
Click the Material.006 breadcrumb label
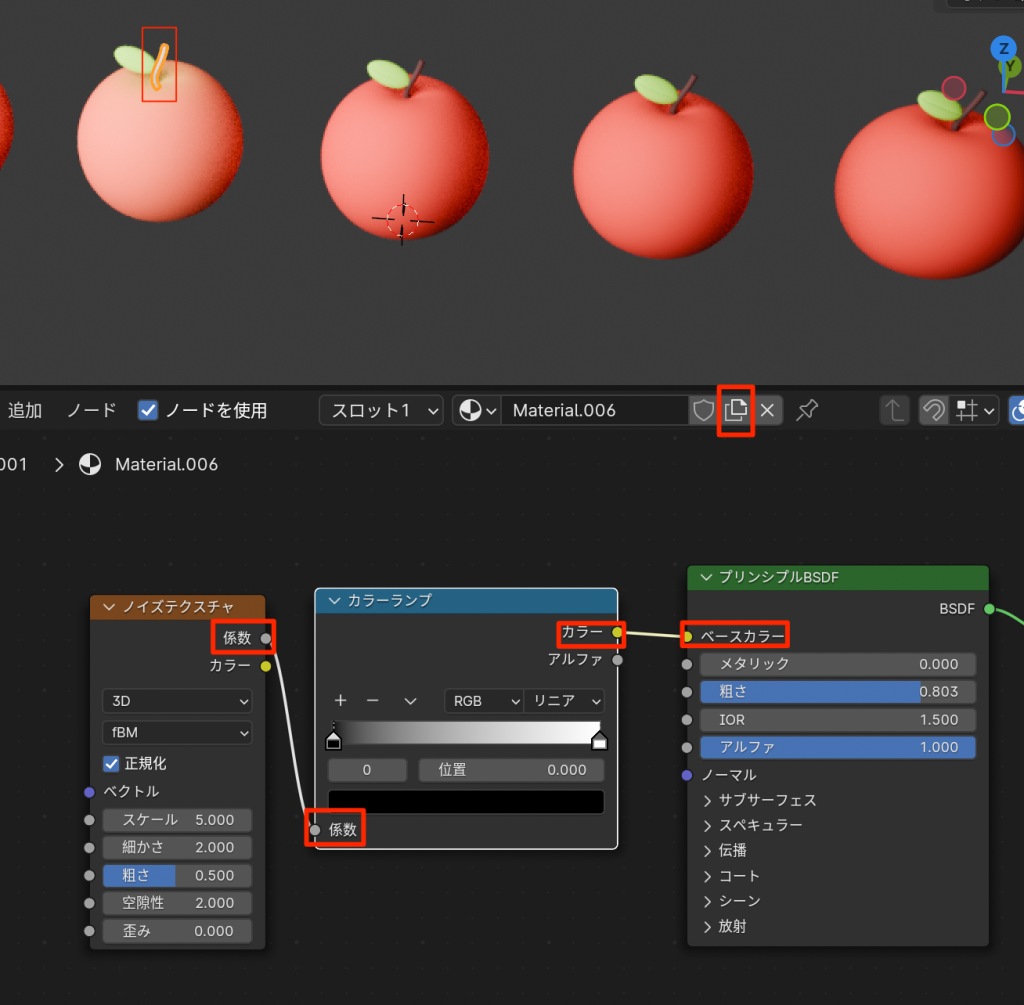coord(165,464)
